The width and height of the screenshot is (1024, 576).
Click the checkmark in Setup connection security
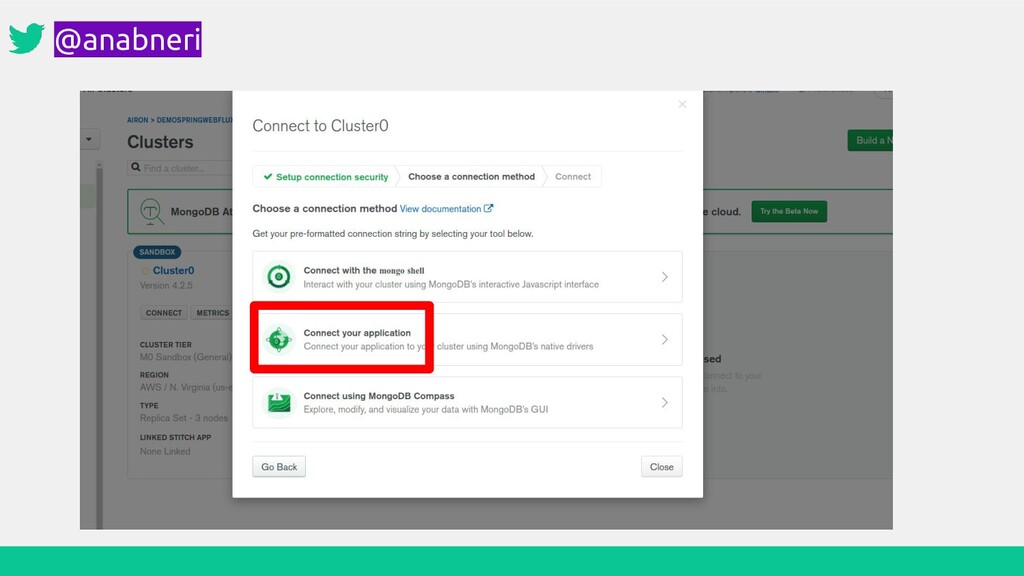(268, 176)
